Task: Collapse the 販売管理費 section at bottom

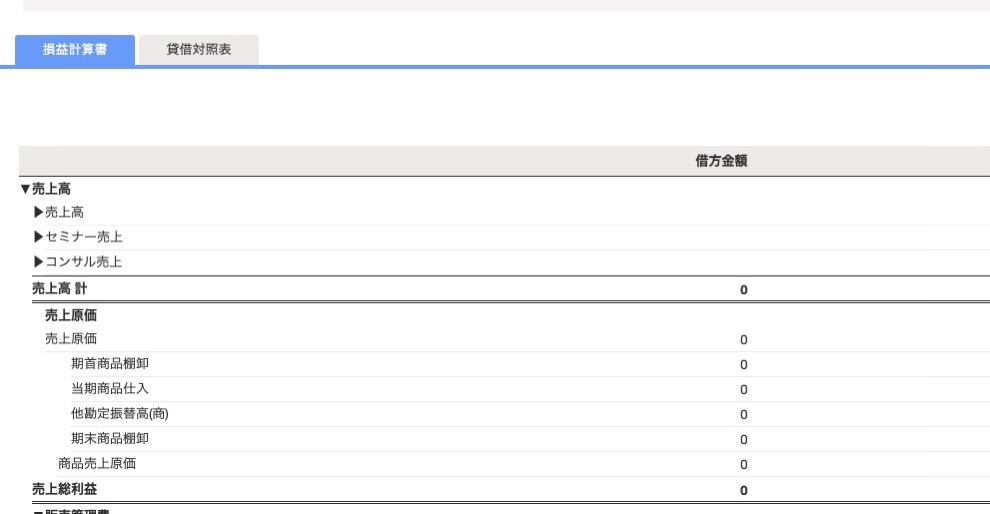Action: 38,511
